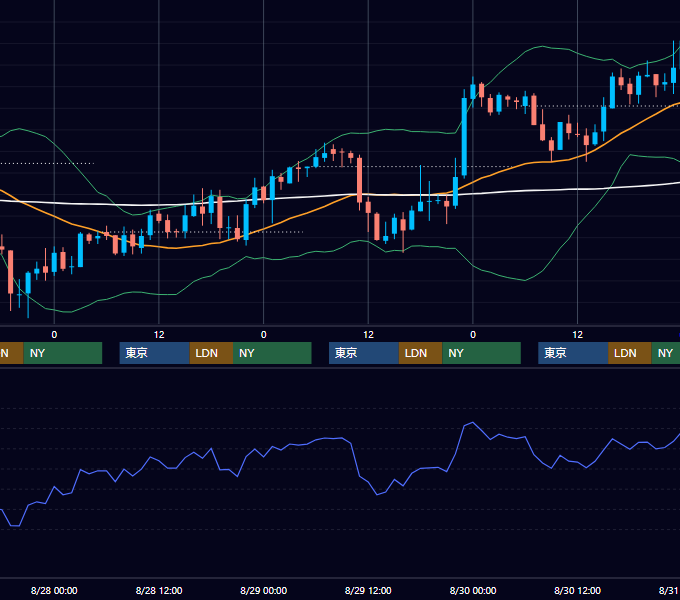This screenshot has width=680, height=600.
Task: Select the 東京 block ending near 8/29 12:00
Action: click(x=364, y=353)
